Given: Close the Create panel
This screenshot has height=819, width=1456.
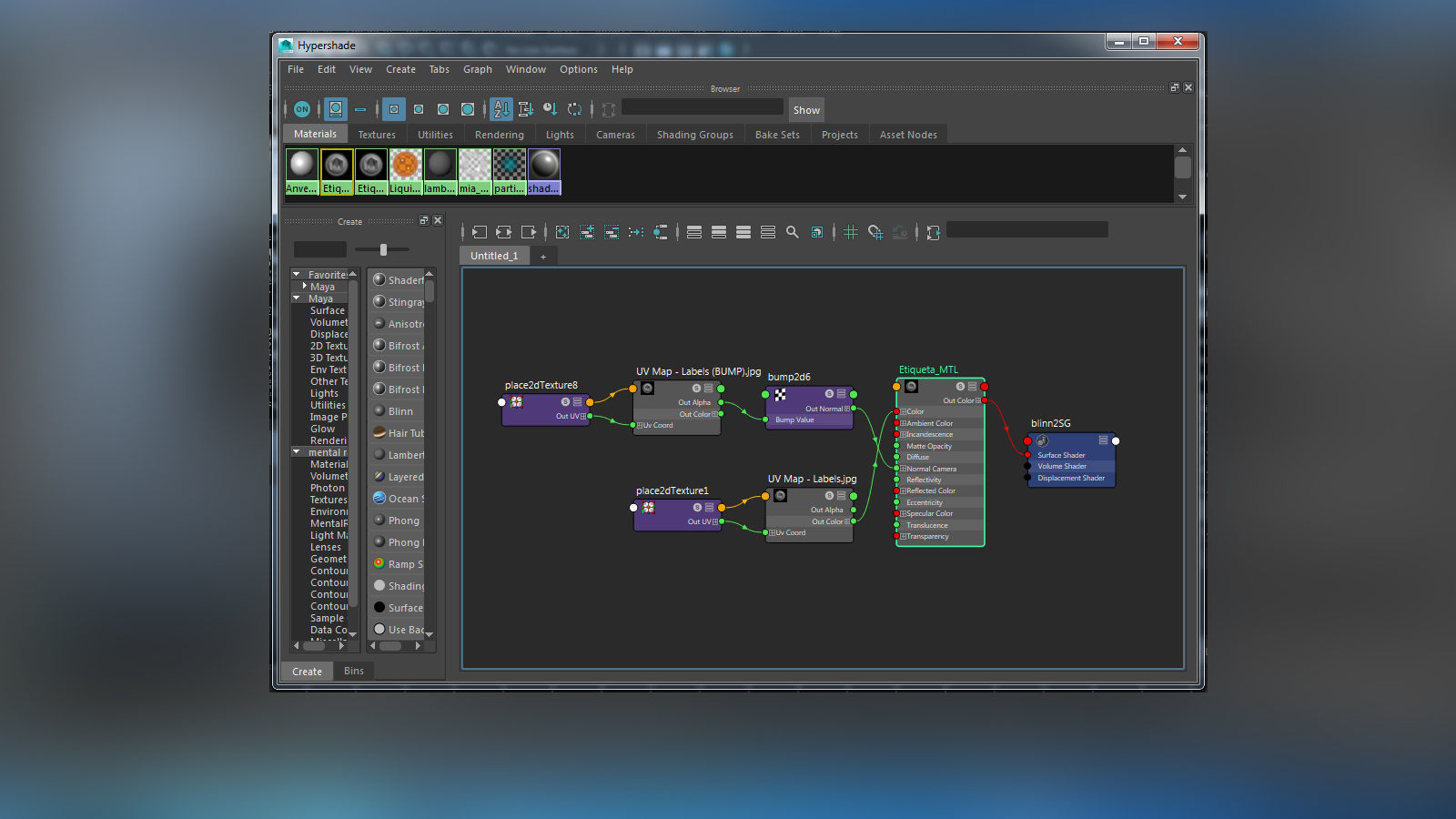Looking at the screenshot, I should [438, 220].
